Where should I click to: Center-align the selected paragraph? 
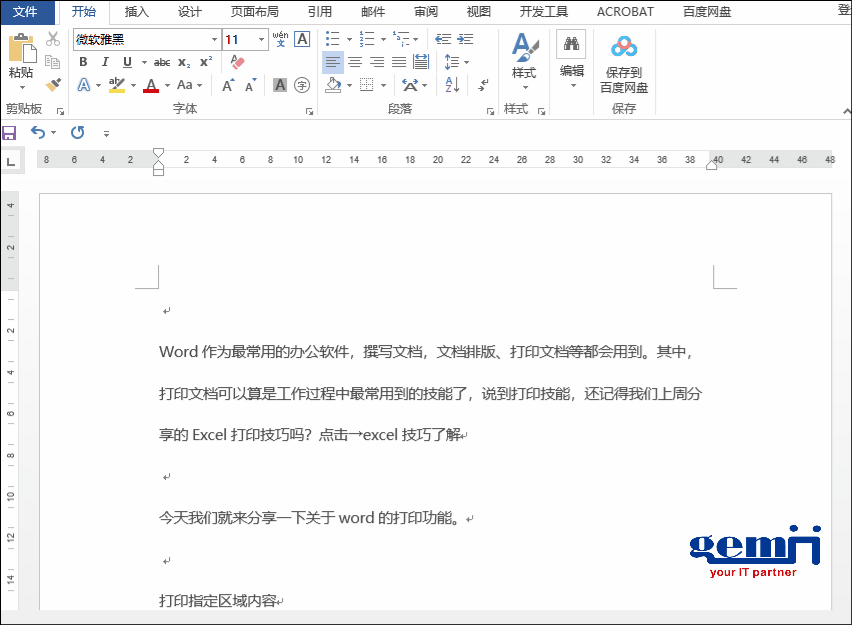(x=354, y=62)
